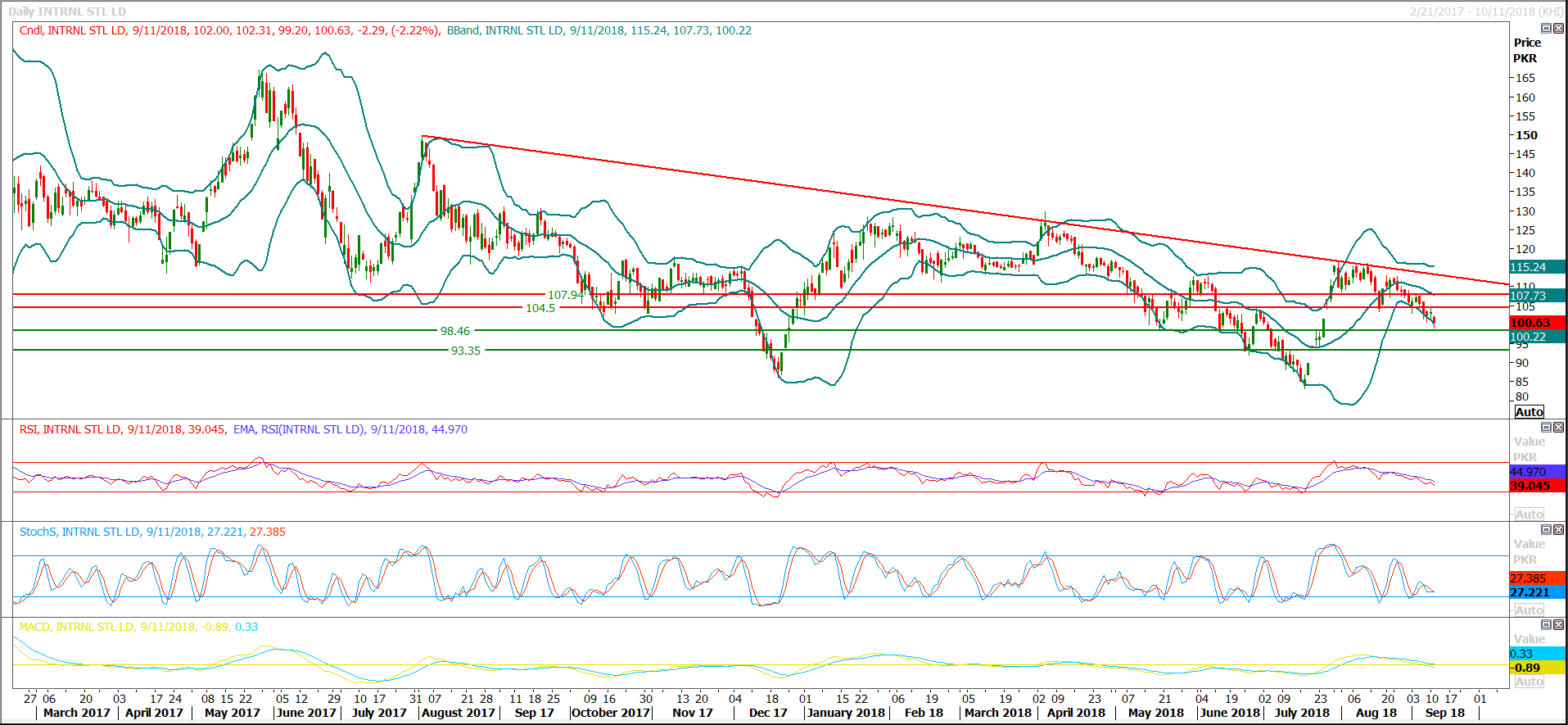This screenshot has height=725, width=1568.
Task: Toggle Auto scaling on the StochS panel
Action: (x=1529, y=610)
